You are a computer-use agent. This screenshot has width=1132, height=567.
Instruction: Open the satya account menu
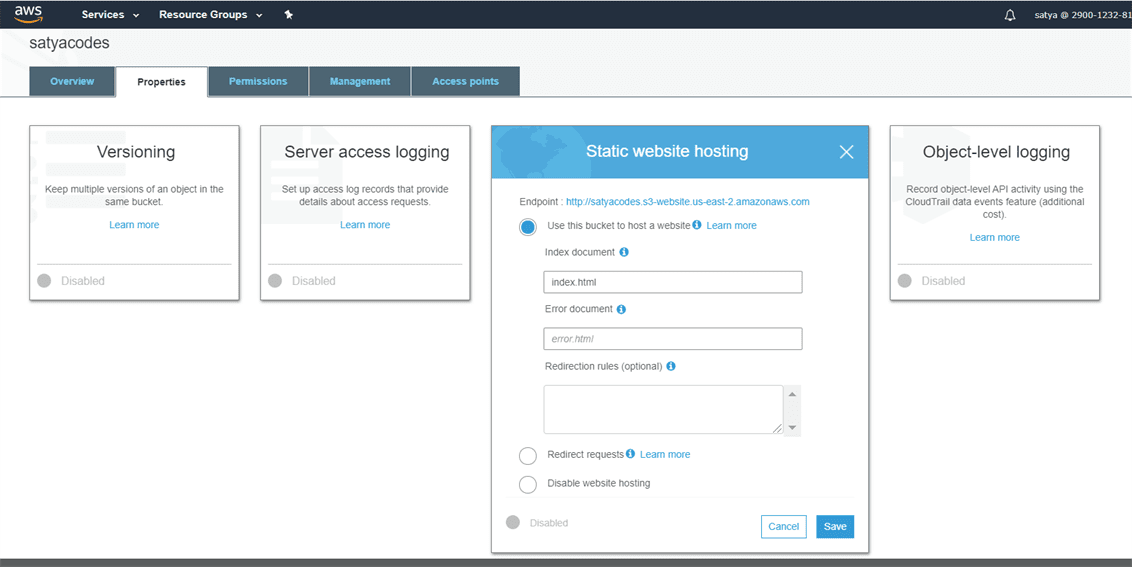[x=1082, y=15]
